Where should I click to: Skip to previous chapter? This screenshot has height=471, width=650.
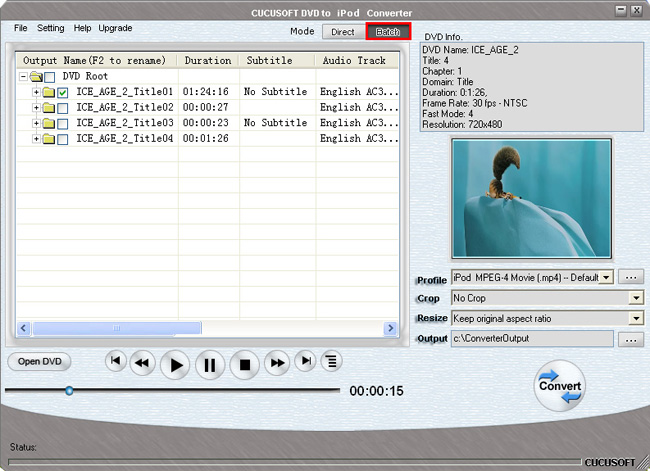point(116,361)
